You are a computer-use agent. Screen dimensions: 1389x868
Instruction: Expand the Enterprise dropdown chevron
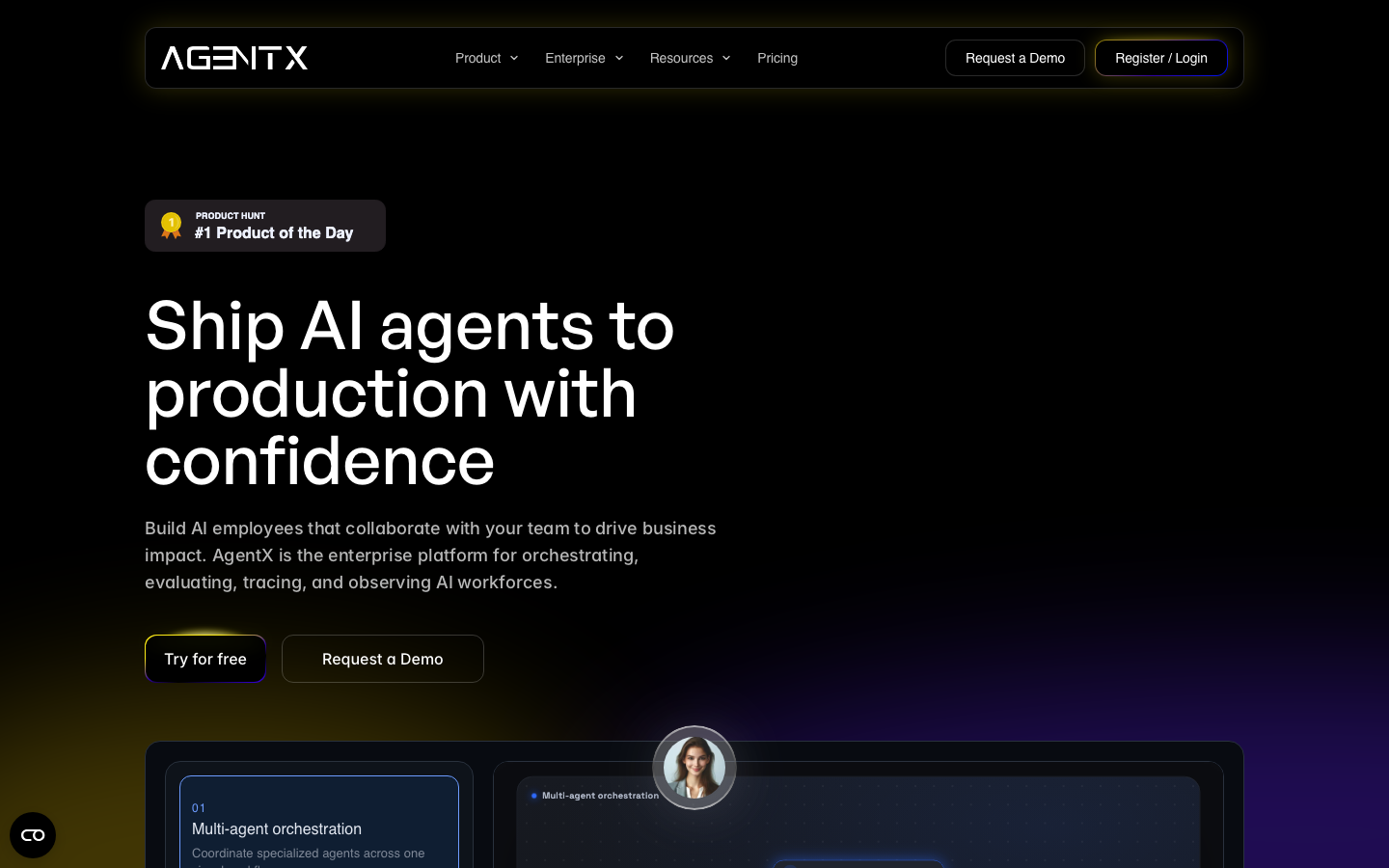pos(619,58)
